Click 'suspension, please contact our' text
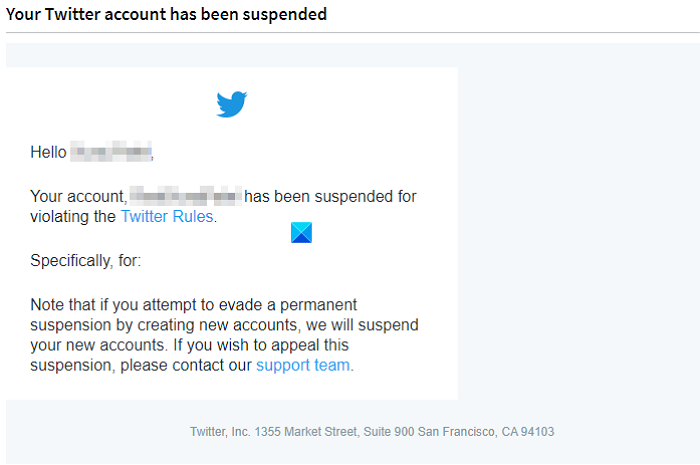Image resolution: width=700 pixels, height=465 pixels. pos(141,365)
